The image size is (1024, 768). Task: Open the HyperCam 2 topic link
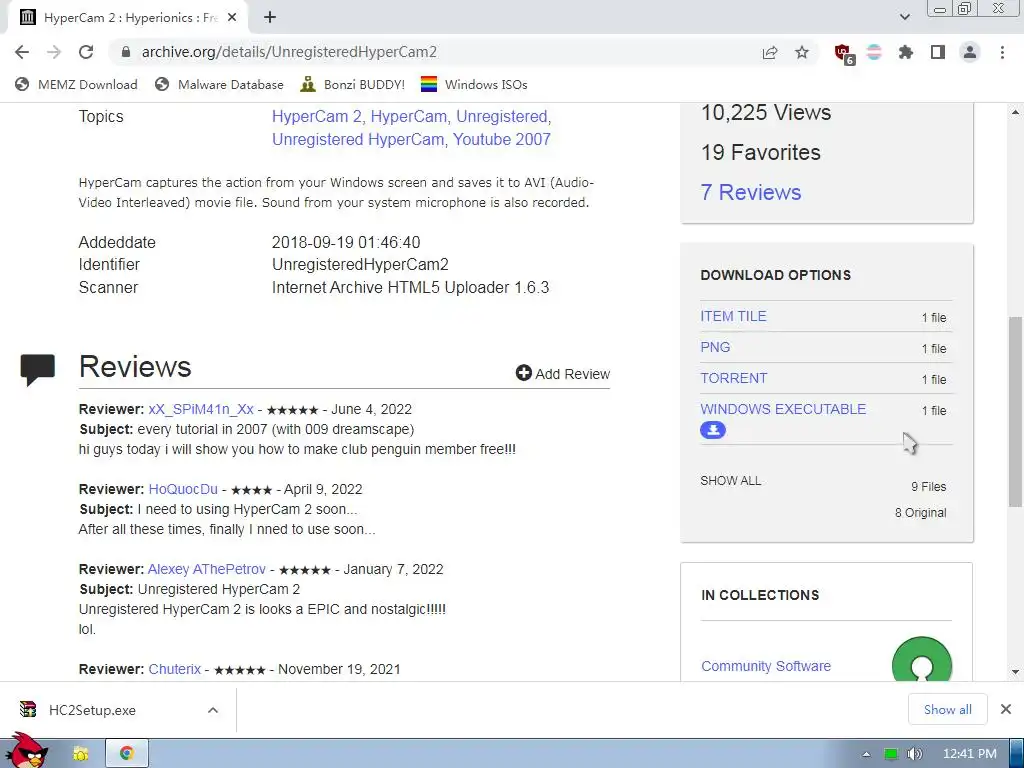[x=319, y=116]
